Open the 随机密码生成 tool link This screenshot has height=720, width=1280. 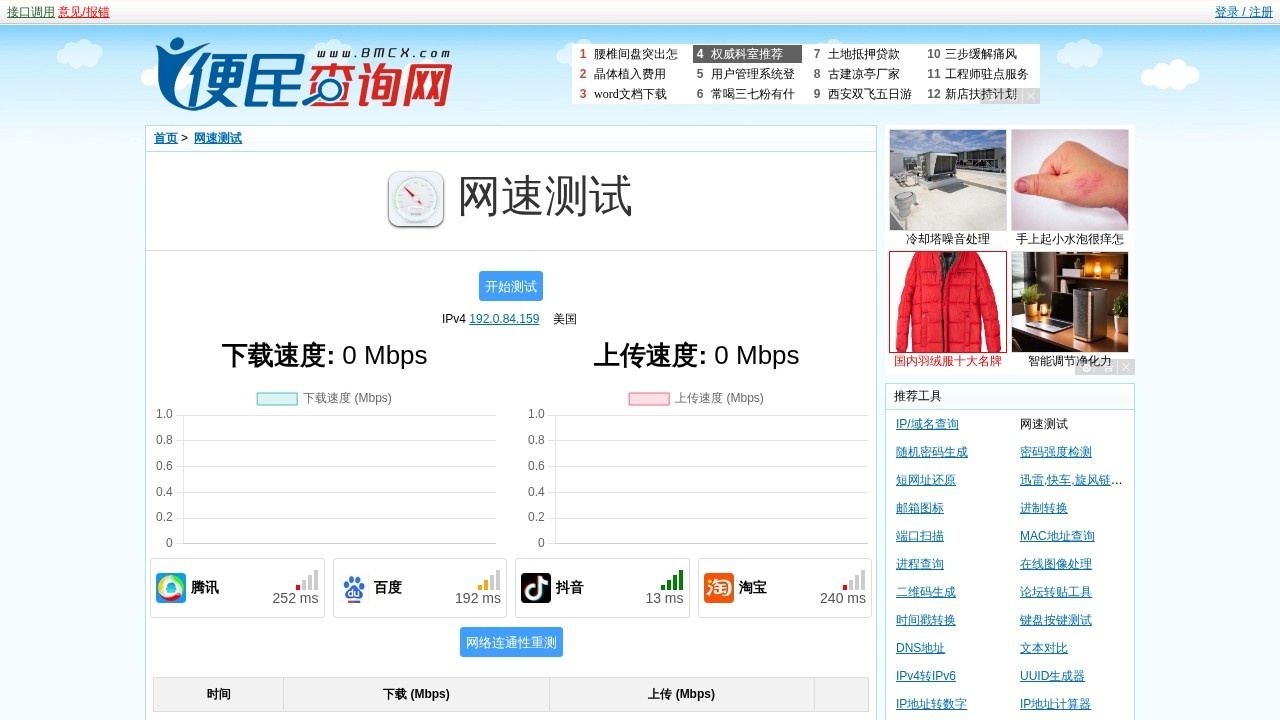[932, 452]
